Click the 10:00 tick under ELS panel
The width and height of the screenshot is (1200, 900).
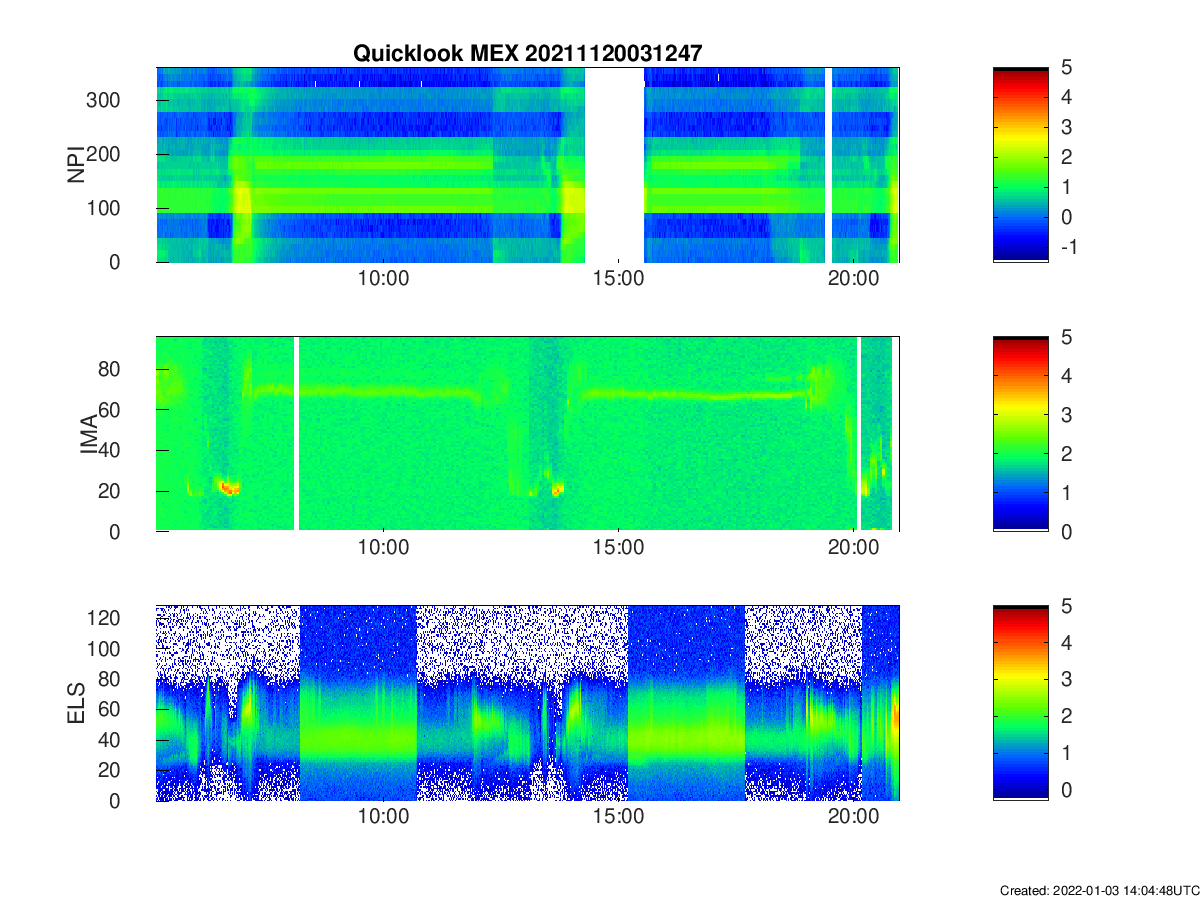click(x=383, y=817)
